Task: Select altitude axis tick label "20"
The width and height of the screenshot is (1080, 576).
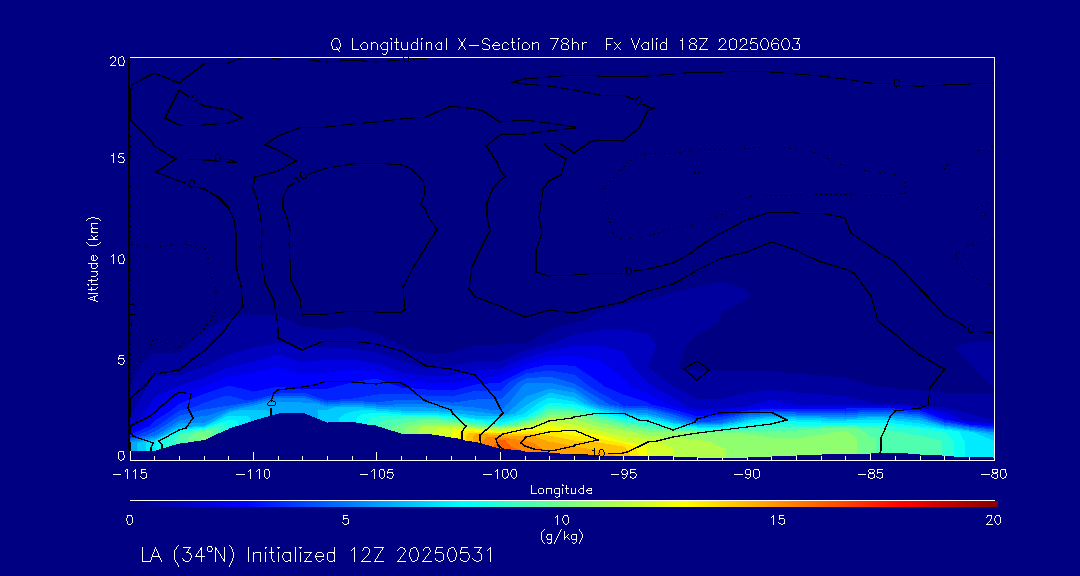Action: 117,60
